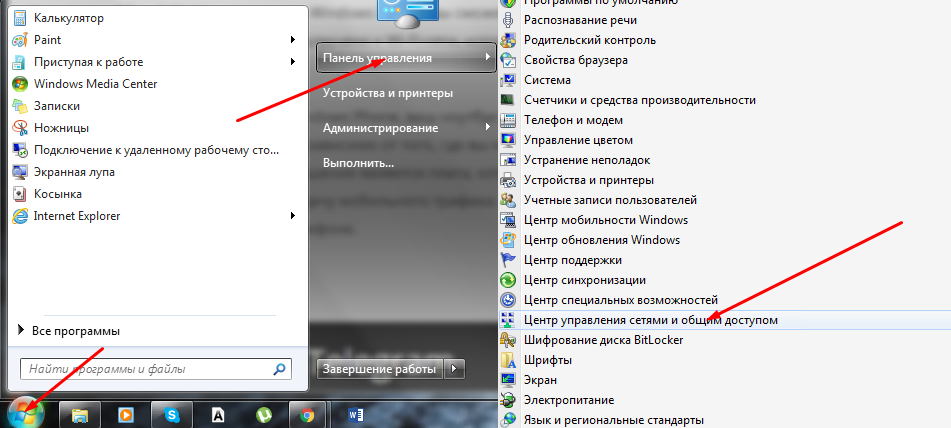951x428 pixels.
Task: Select Устройства и принтеры in control panel list
Action: 589,180
